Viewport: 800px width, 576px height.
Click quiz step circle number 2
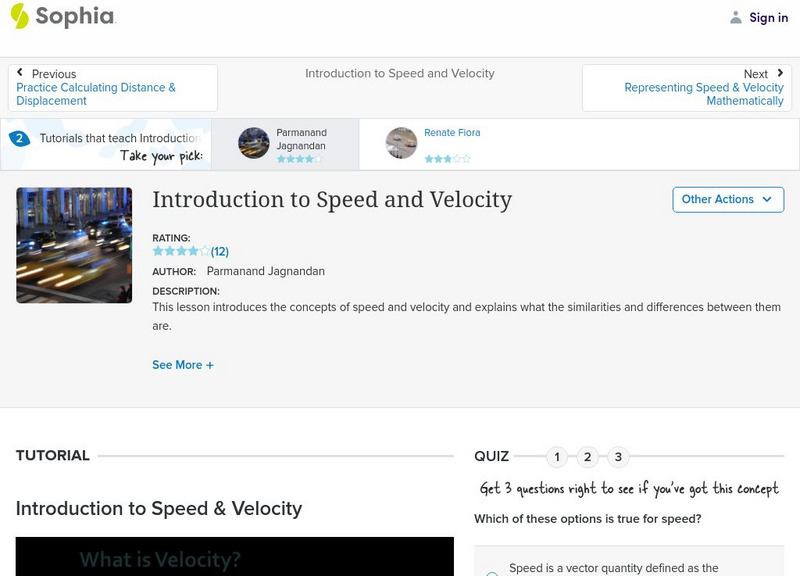pyautogui.click(x=585, y=456)
